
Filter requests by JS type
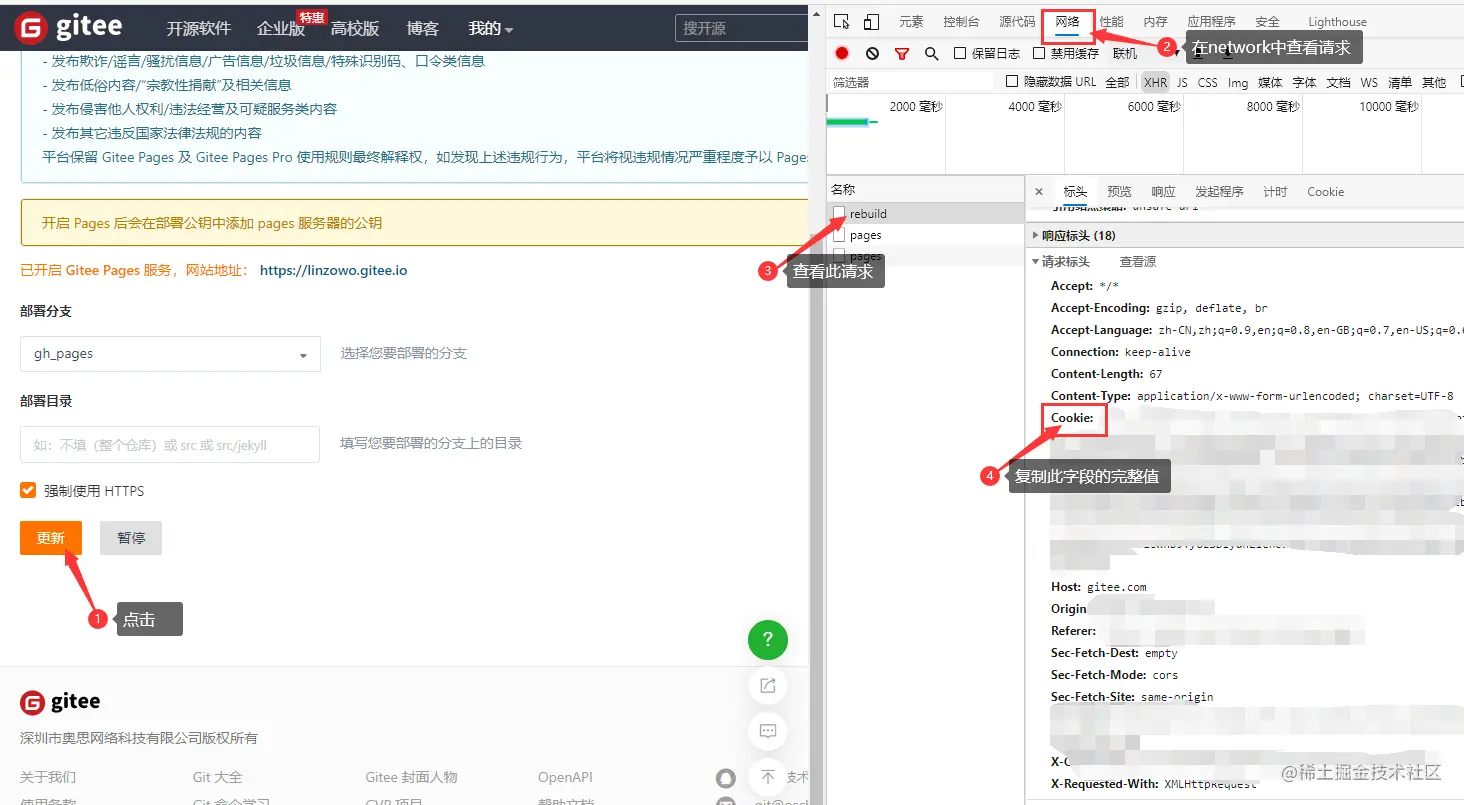point(1182,82)
